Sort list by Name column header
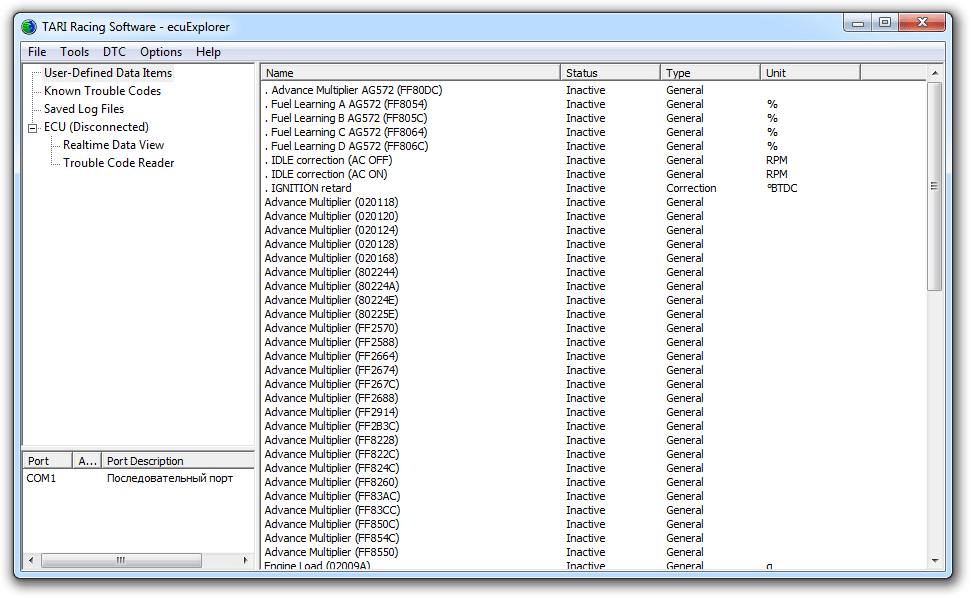971x598 pixels. click(411, 73)
